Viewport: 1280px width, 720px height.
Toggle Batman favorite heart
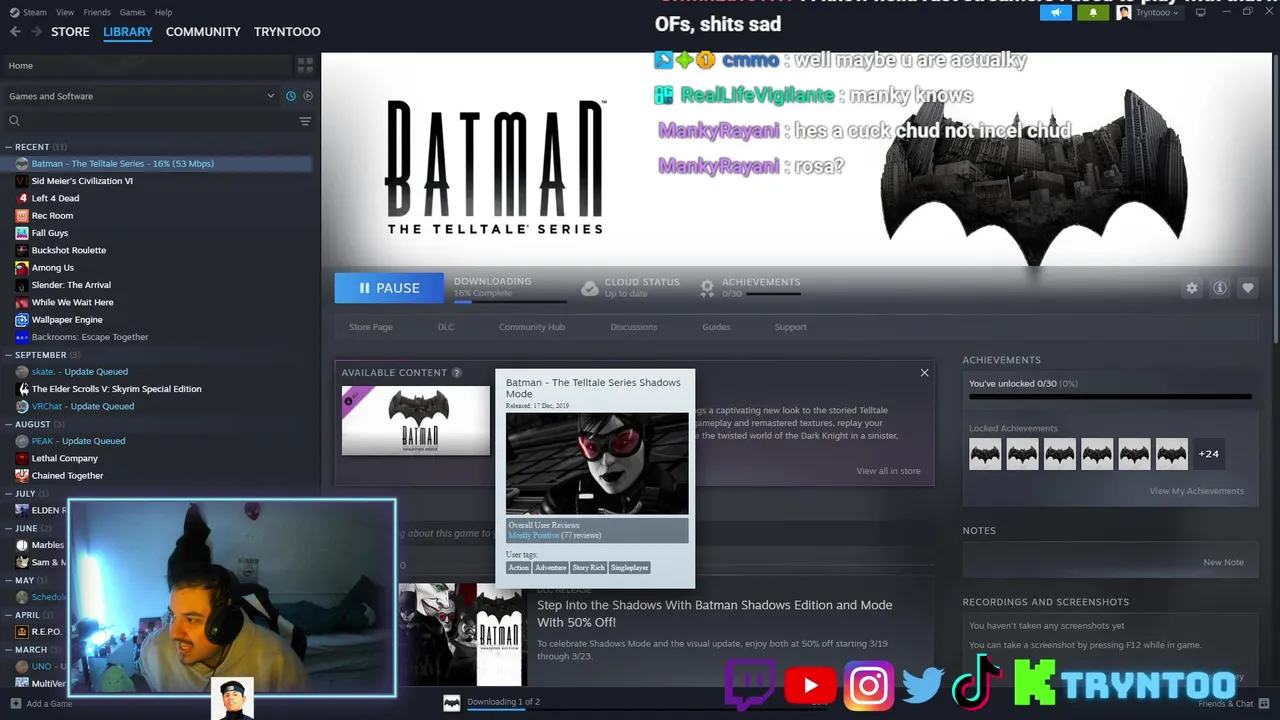[1248, 288]
